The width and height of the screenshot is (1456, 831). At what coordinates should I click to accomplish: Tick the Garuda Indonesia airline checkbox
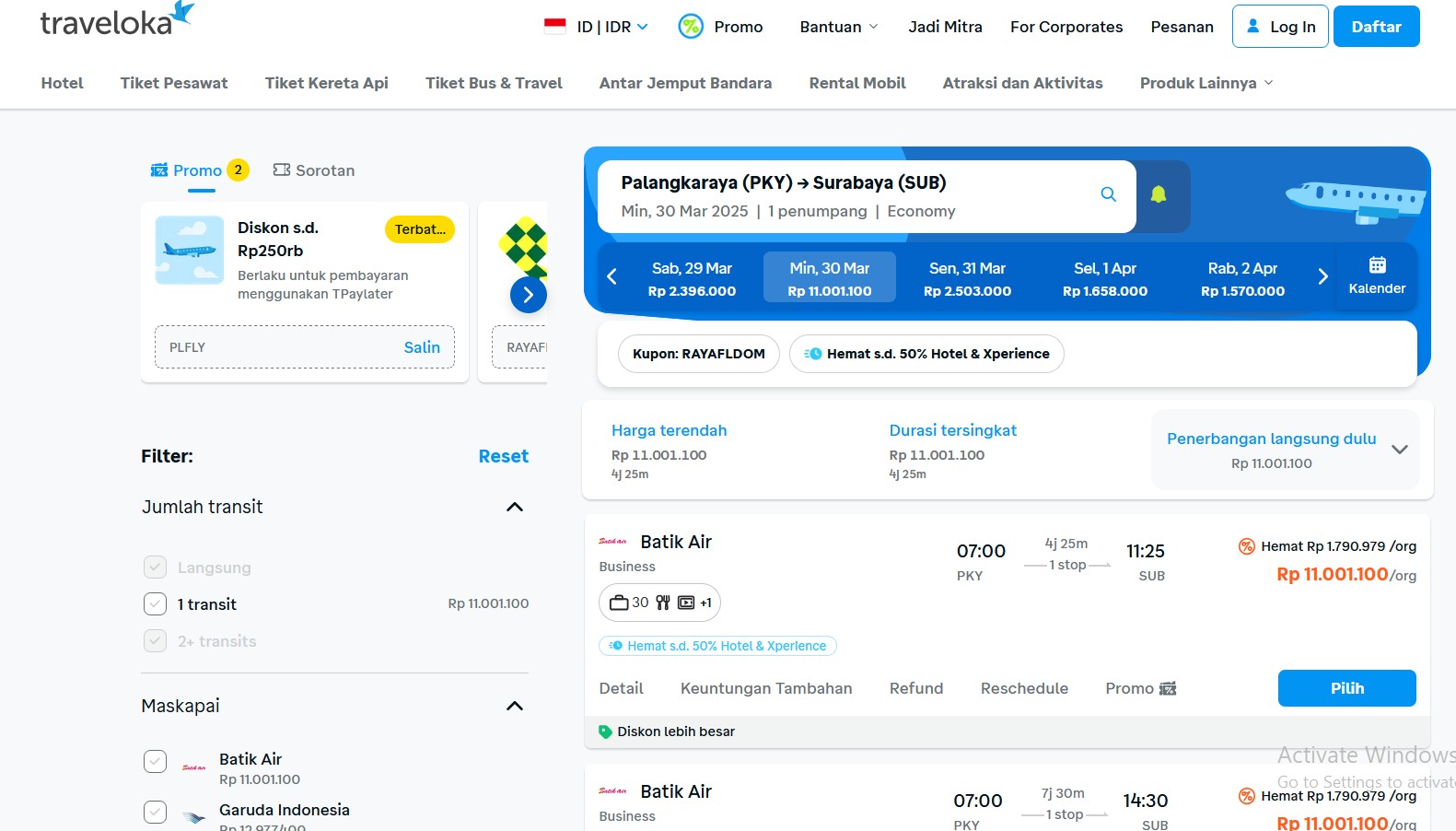pos(155,812)
